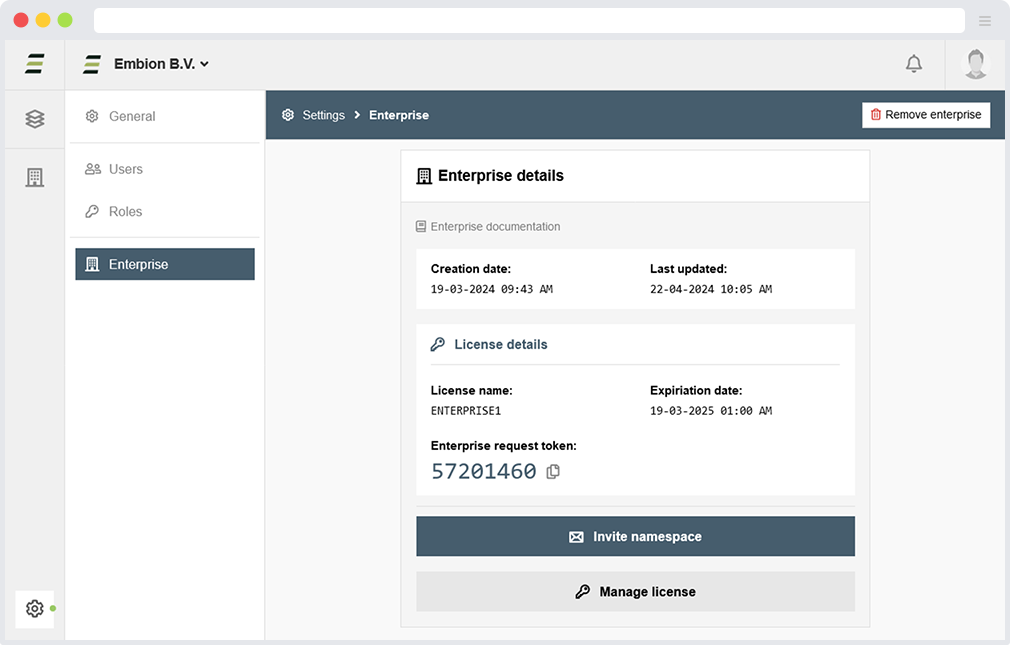
Task: Go to the Users settings page
Action: (x=125, y=169)
